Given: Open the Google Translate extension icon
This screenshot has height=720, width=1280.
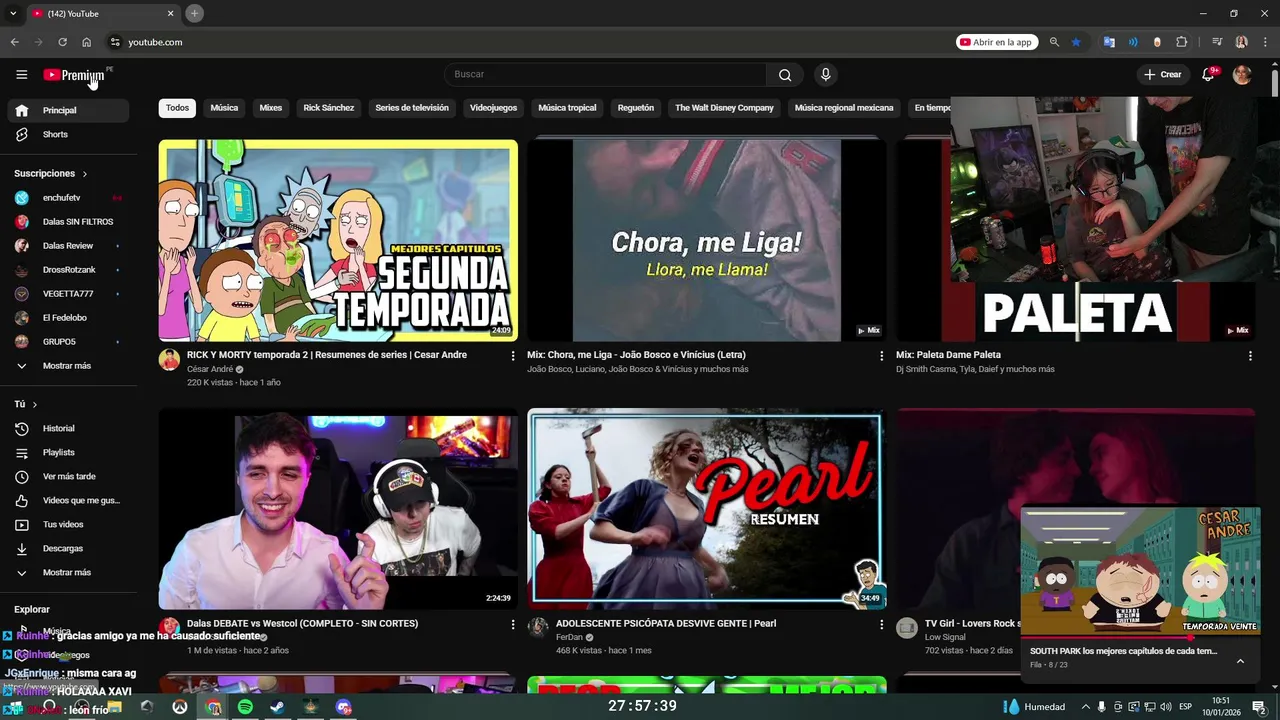Looking at the screenshot, I should (x=1109, y=42).
